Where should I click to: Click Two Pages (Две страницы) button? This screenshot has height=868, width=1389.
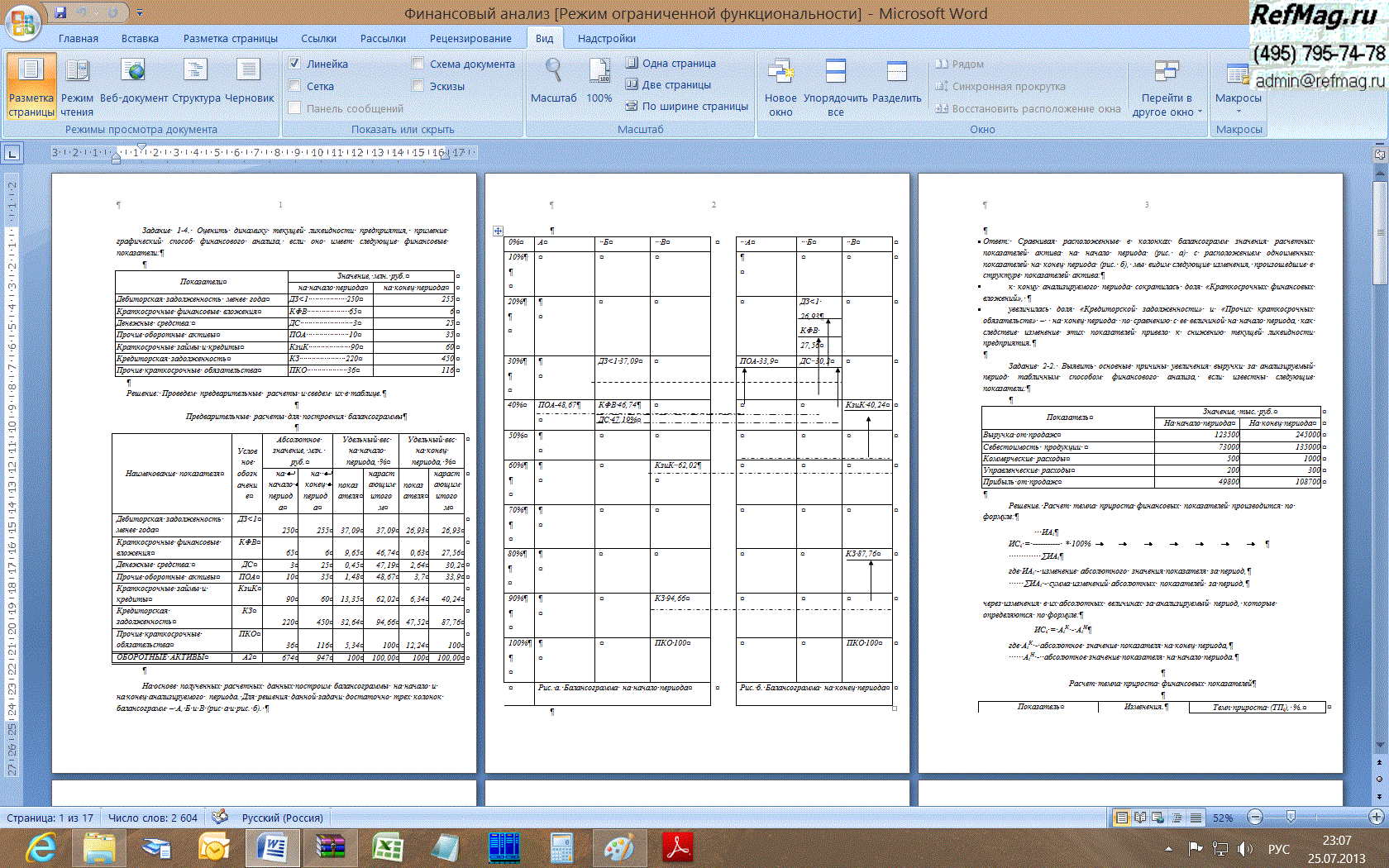[x=668, y=84]
